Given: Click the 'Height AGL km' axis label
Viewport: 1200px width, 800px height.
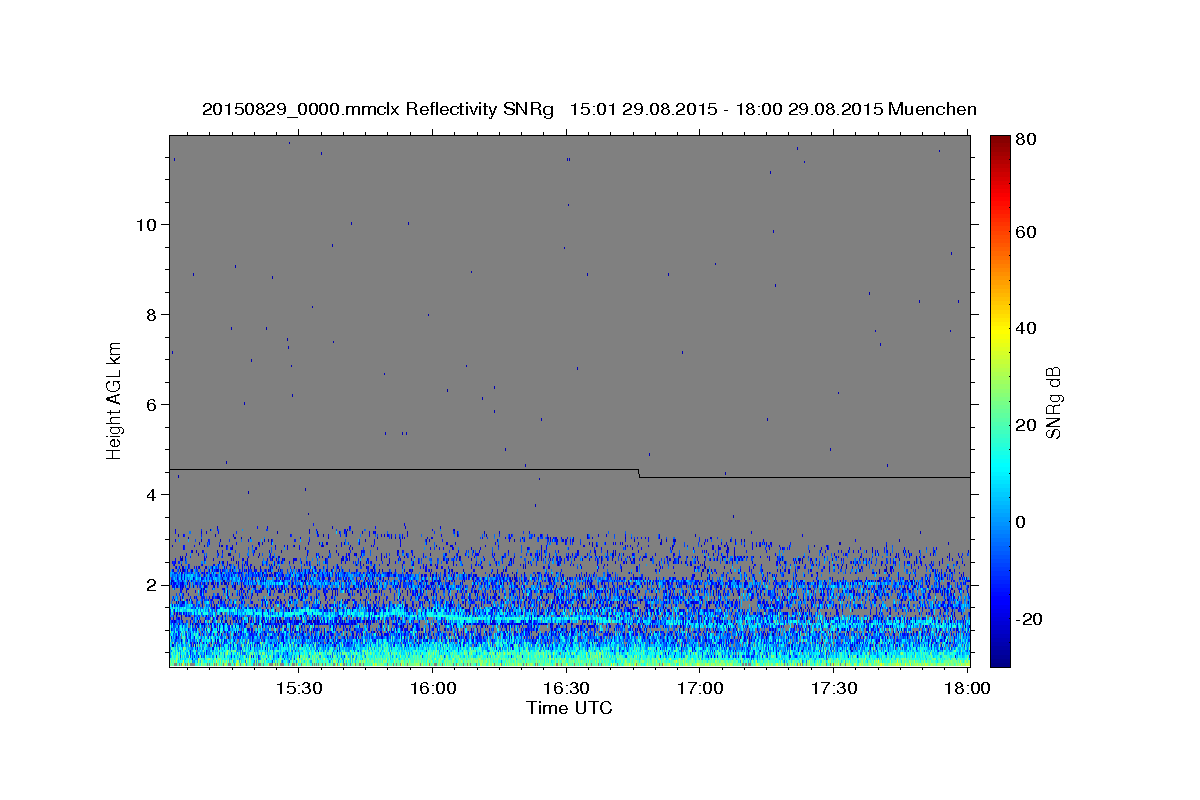Looking at the screenshot, I should point(115,400).
